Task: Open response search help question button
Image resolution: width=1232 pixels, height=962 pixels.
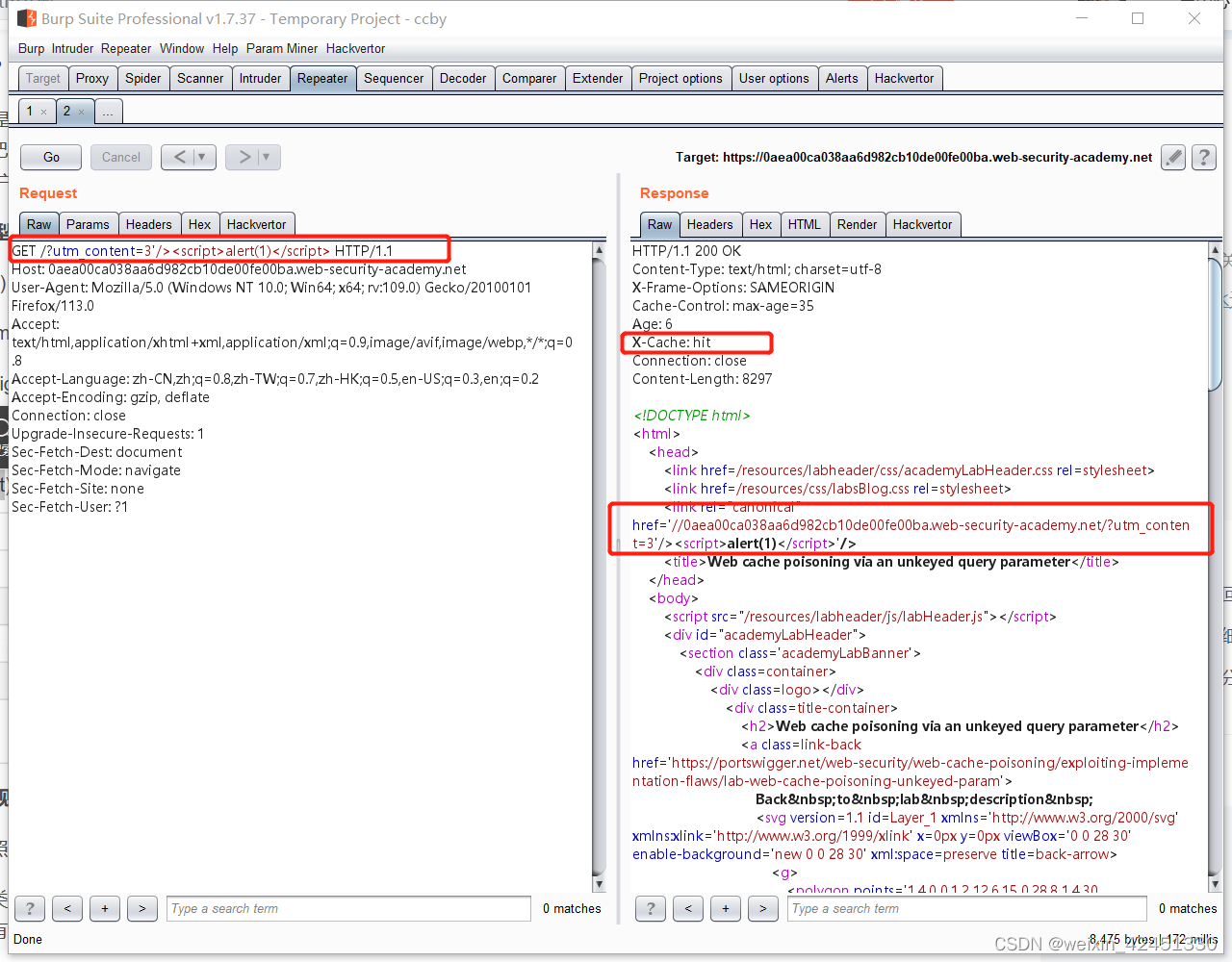Action: tap(651, 908)
